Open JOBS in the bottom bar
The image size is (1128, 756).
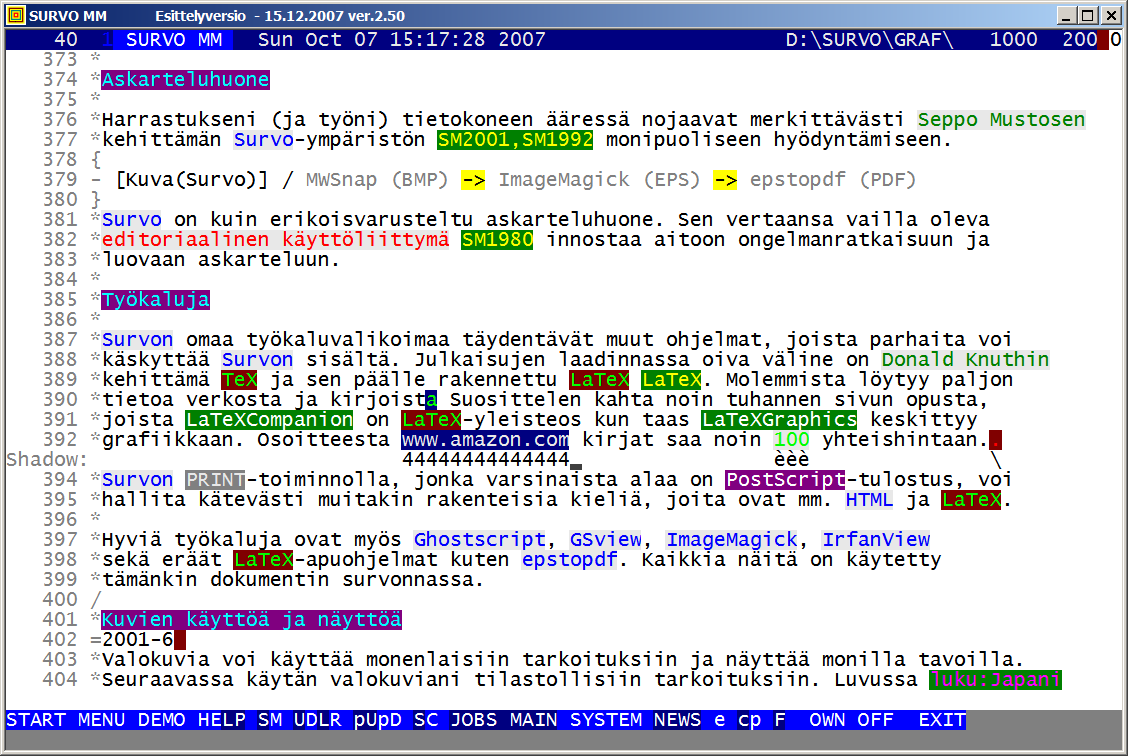click(473, 720)
